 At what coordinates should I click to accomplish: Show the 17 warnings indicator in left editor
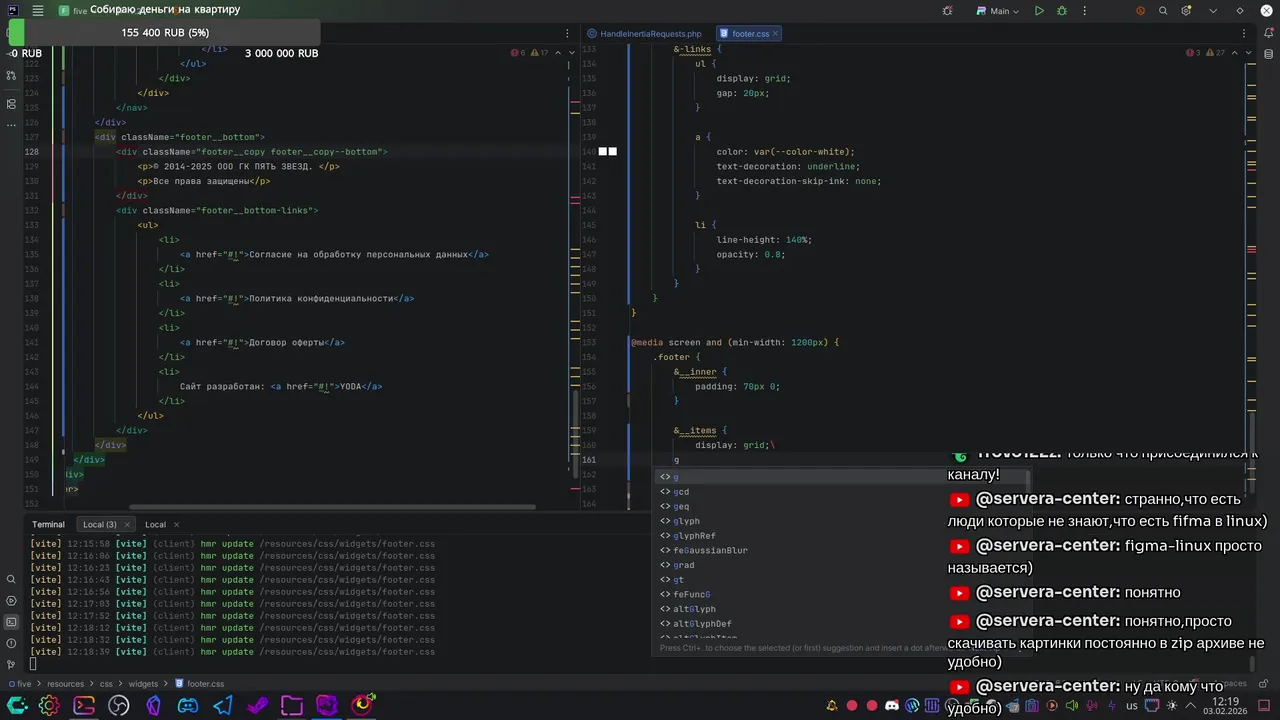538,53
